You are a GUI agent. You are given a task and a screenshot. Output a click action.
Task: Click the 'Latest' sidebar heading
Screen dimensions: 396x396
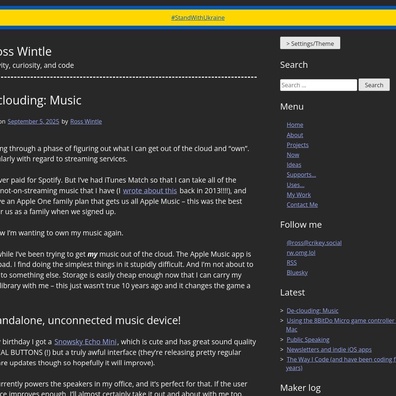tap(292, 292)
